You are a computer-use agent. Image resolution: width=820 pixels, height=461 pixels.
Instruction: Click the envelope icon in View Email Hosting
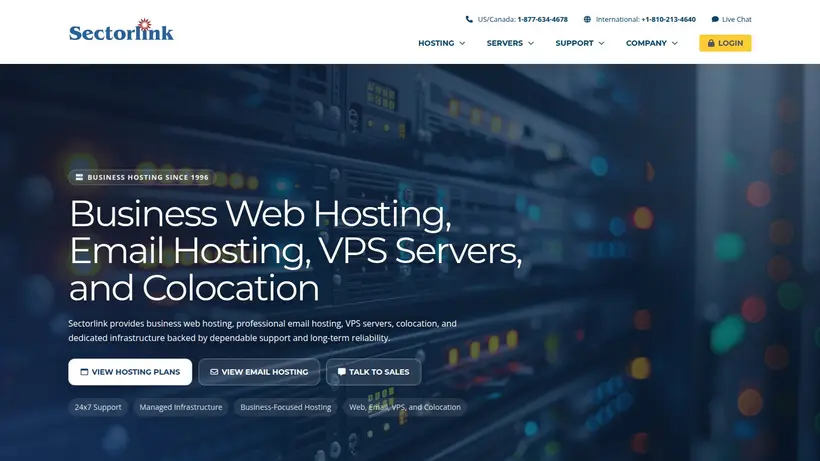214,372
